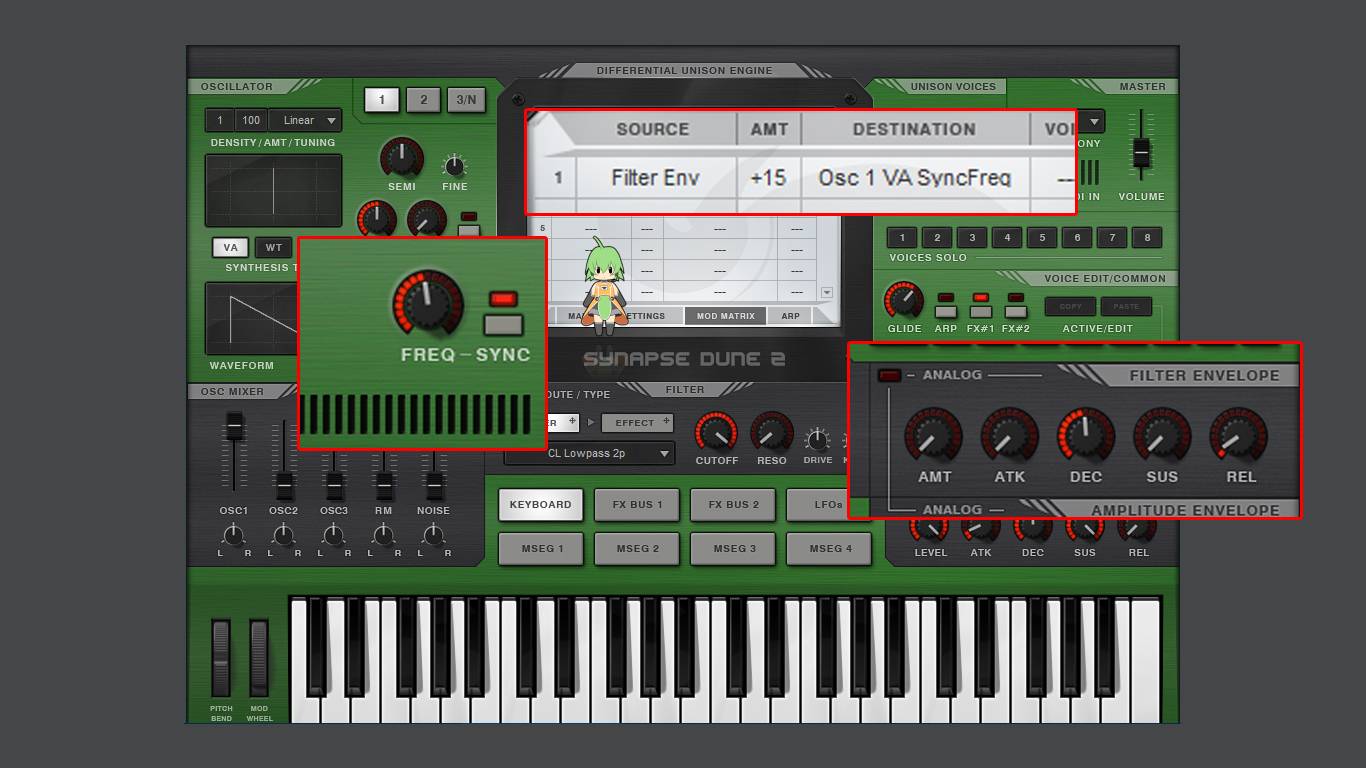Click the OSC3 mixer fader handle
This screenshot has height=768, width=1366.
(x=334, y=485)
